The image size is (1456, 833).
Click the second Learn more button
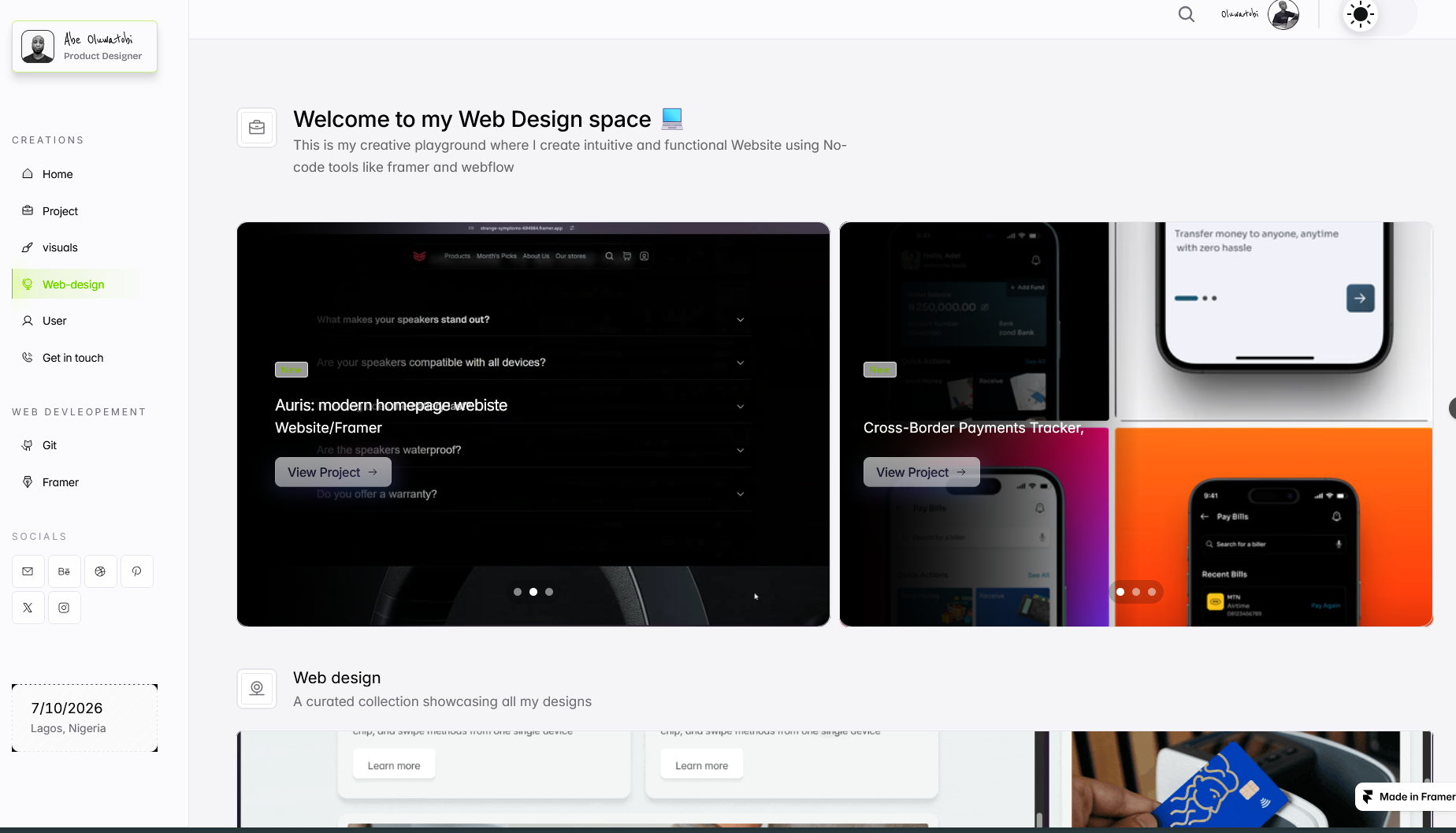[701, 765]
